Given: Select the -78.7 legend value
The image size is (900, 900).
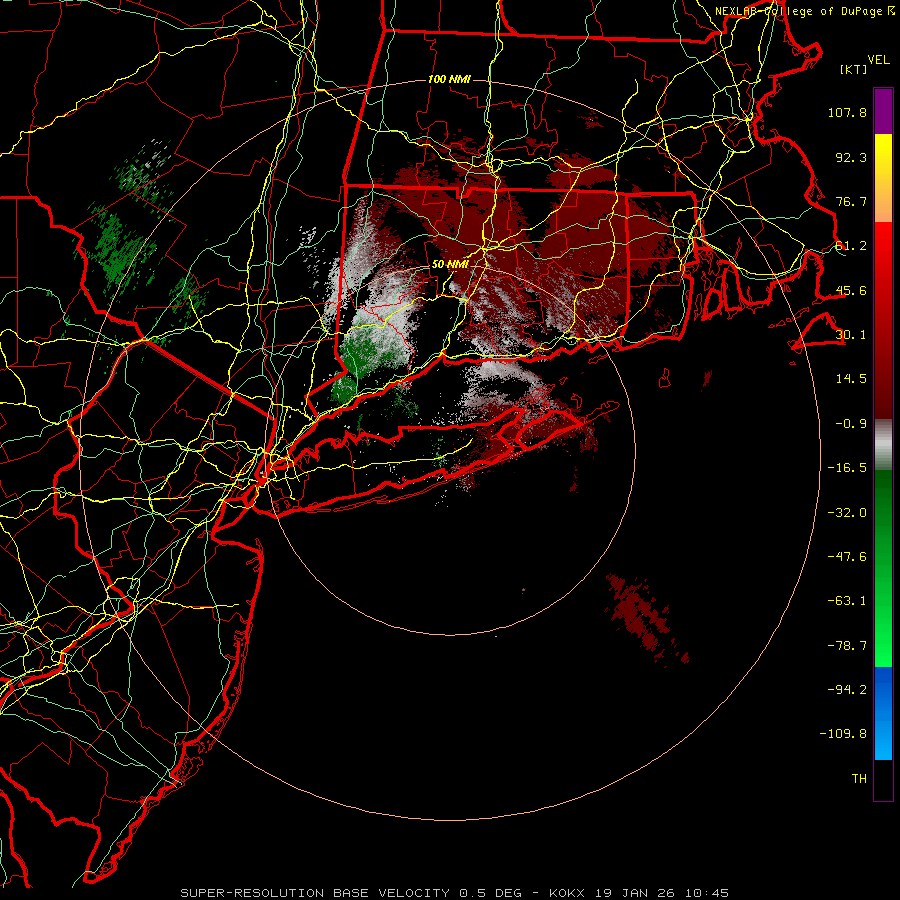Looking at the screenshot, I should [x=847, y=646].
